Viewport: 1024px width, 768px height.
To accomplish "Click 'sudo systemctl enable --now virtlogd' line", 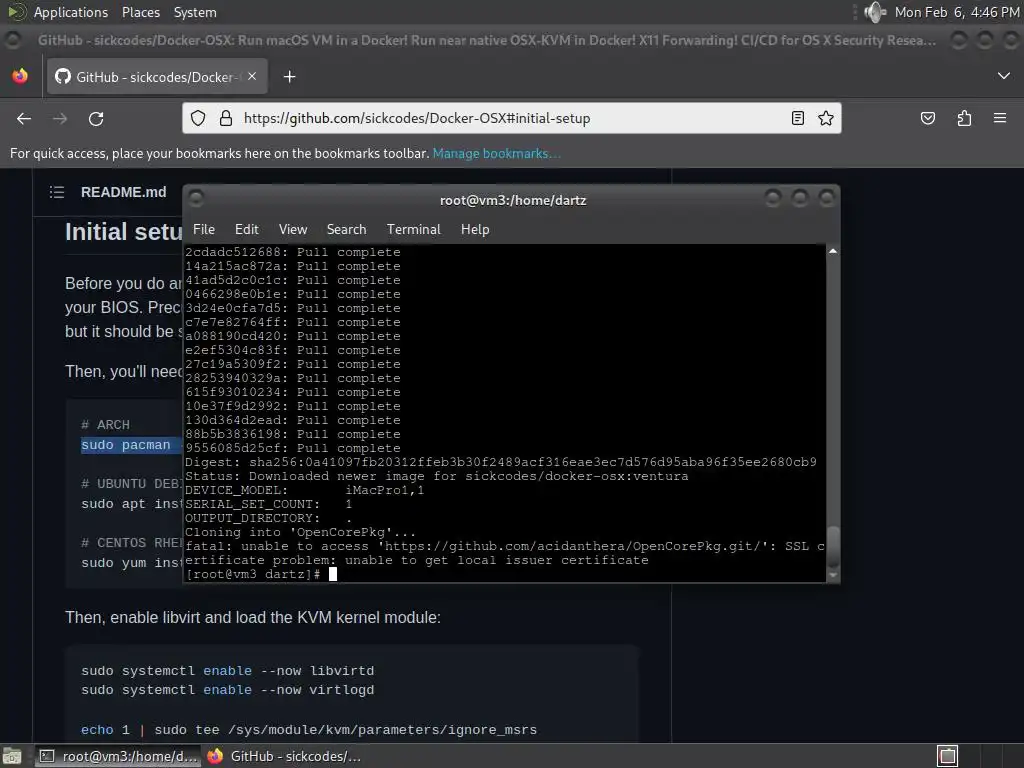I will [227, 690].
